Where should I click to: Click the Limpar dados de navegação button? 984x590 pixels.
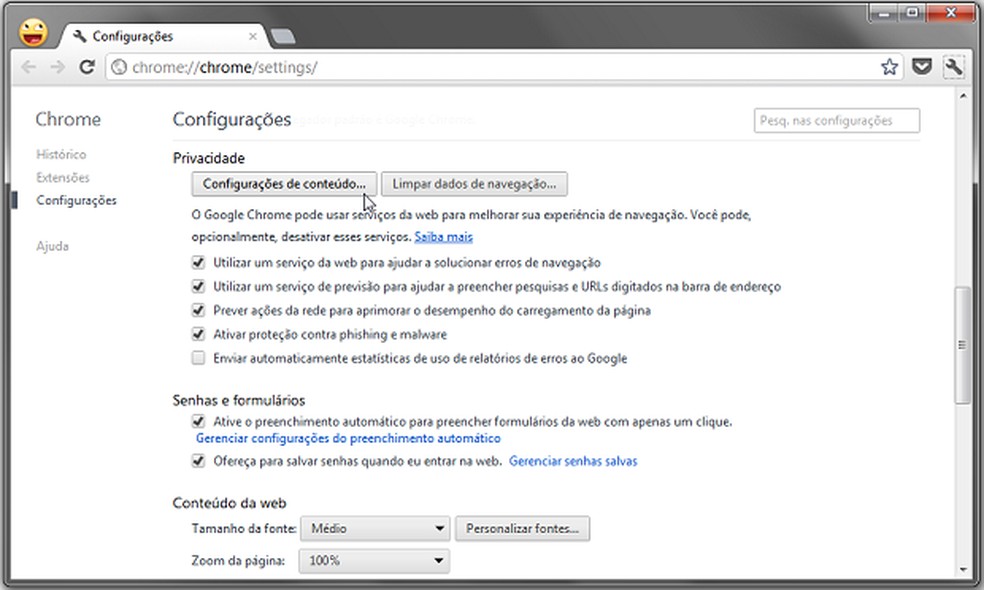475,184
